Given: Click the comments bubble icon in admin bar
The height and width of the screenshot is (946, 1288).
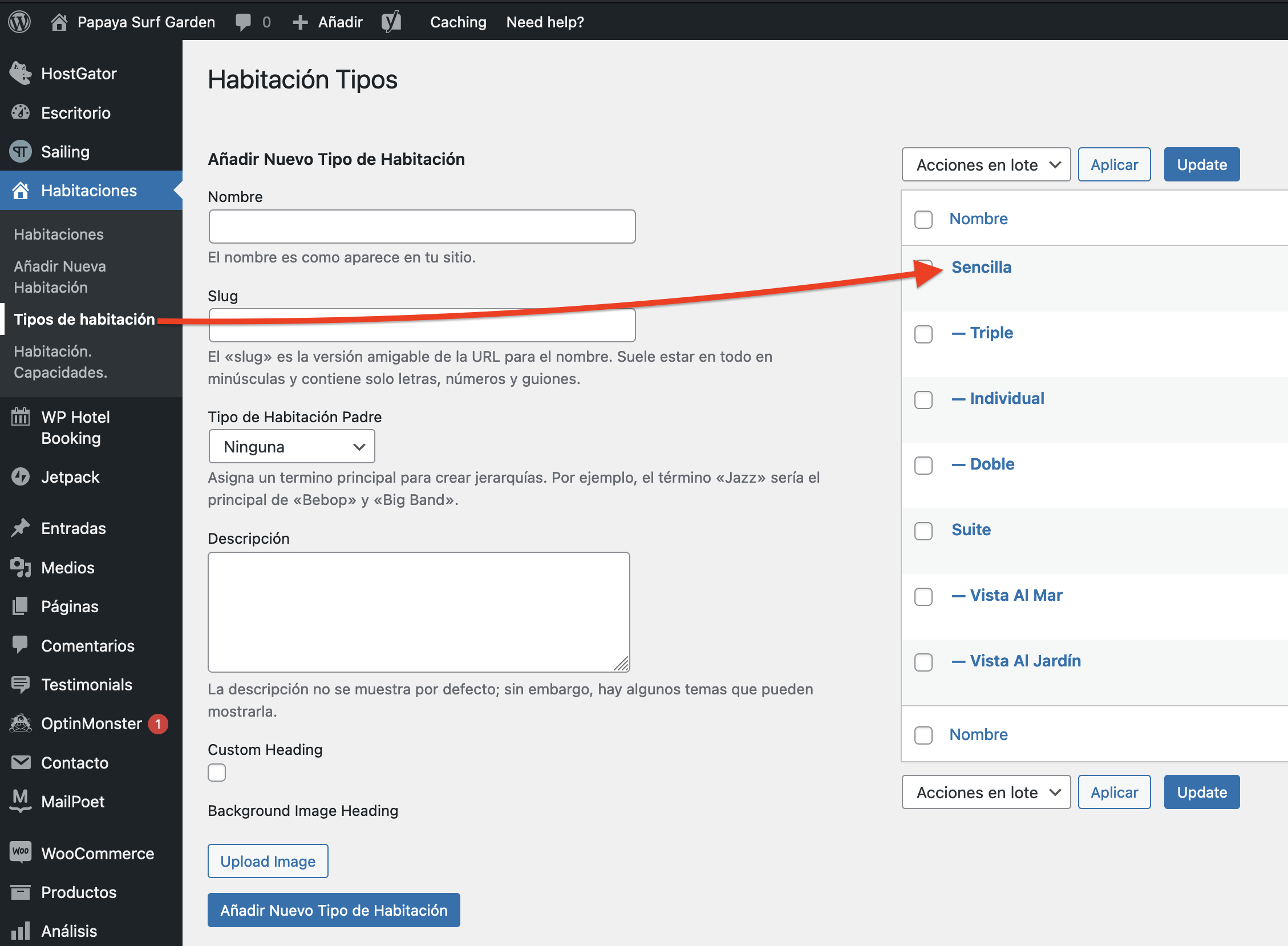Looking at the screenshot, I should (x=244, y=22).
